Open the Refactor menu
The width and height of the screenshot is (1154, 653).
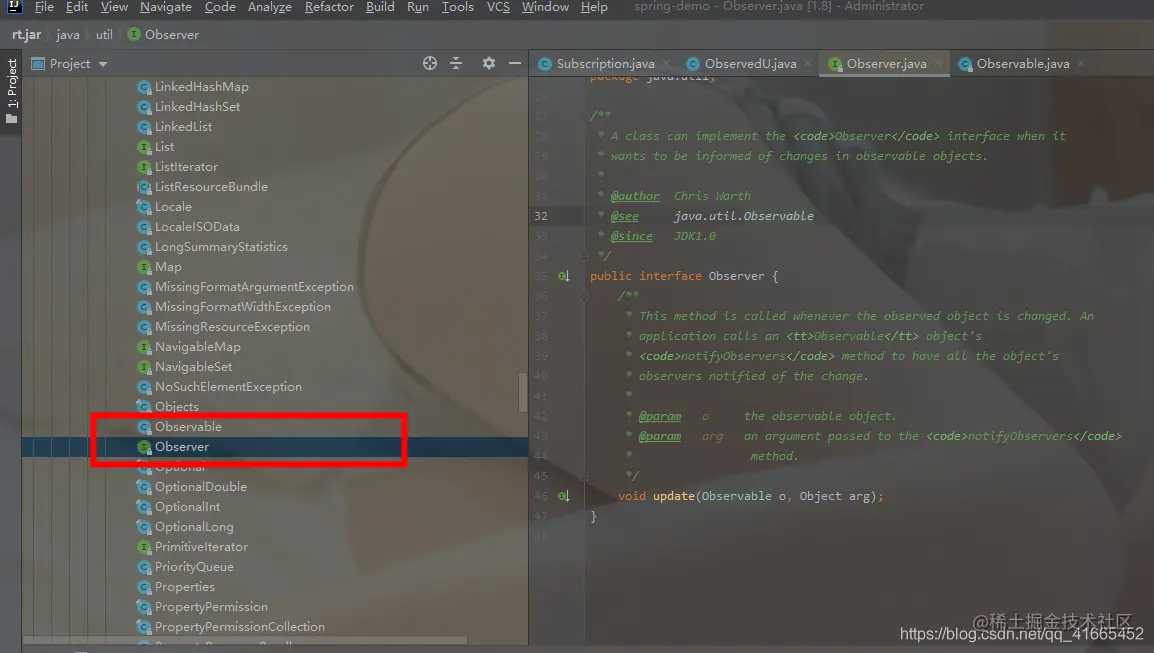tap(329, 7)
